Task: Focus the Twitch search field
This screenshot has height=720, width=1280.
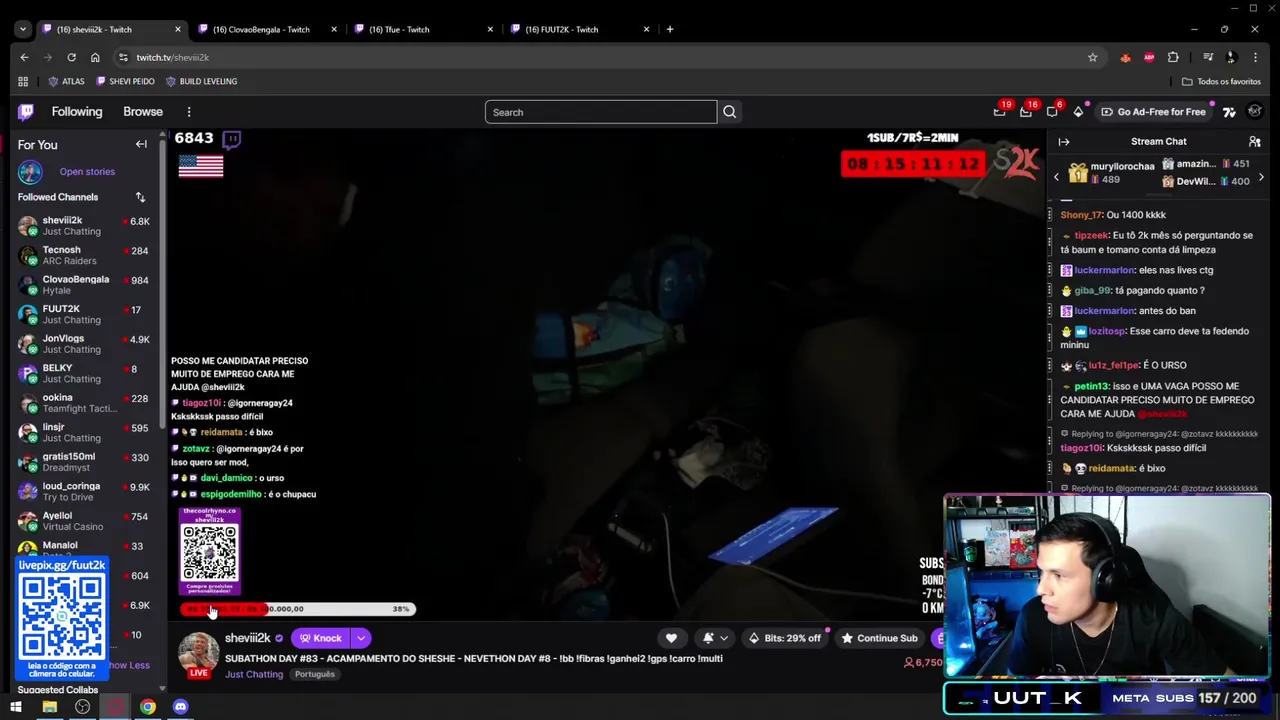Action: (601, 112)
